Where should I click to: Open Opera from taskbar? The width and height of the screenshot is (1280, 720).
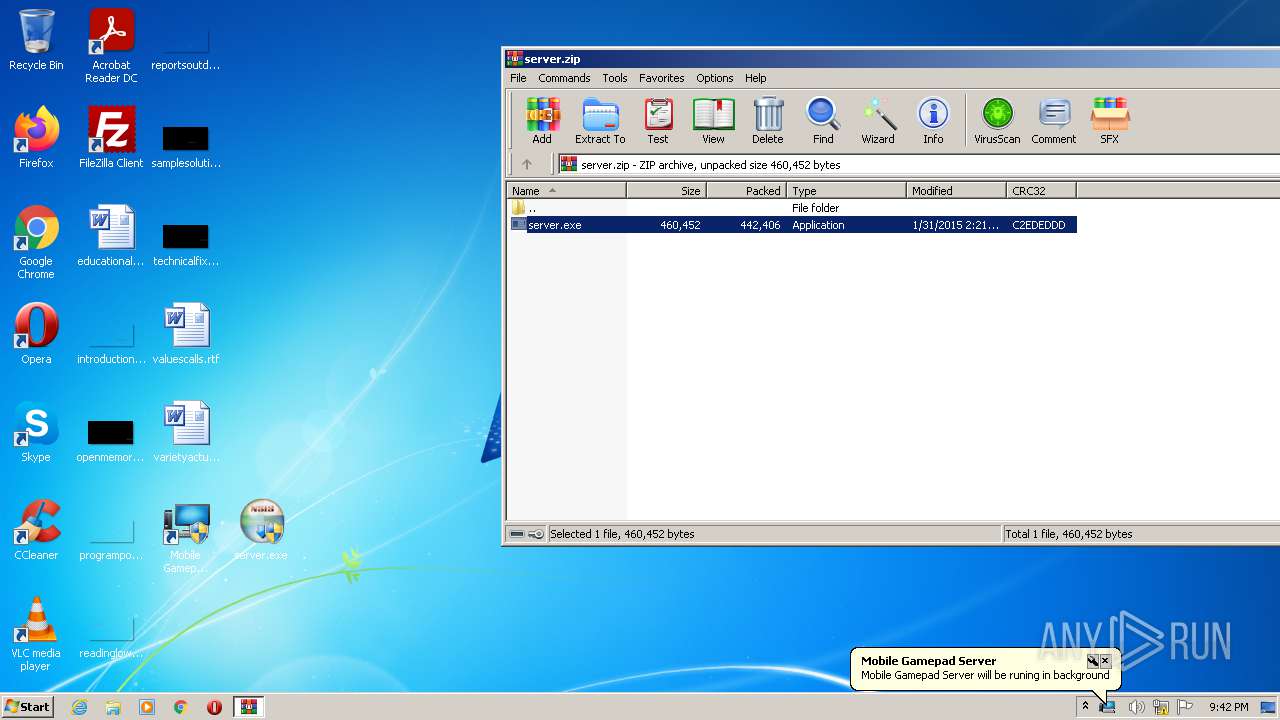click(x=214, y=707)
